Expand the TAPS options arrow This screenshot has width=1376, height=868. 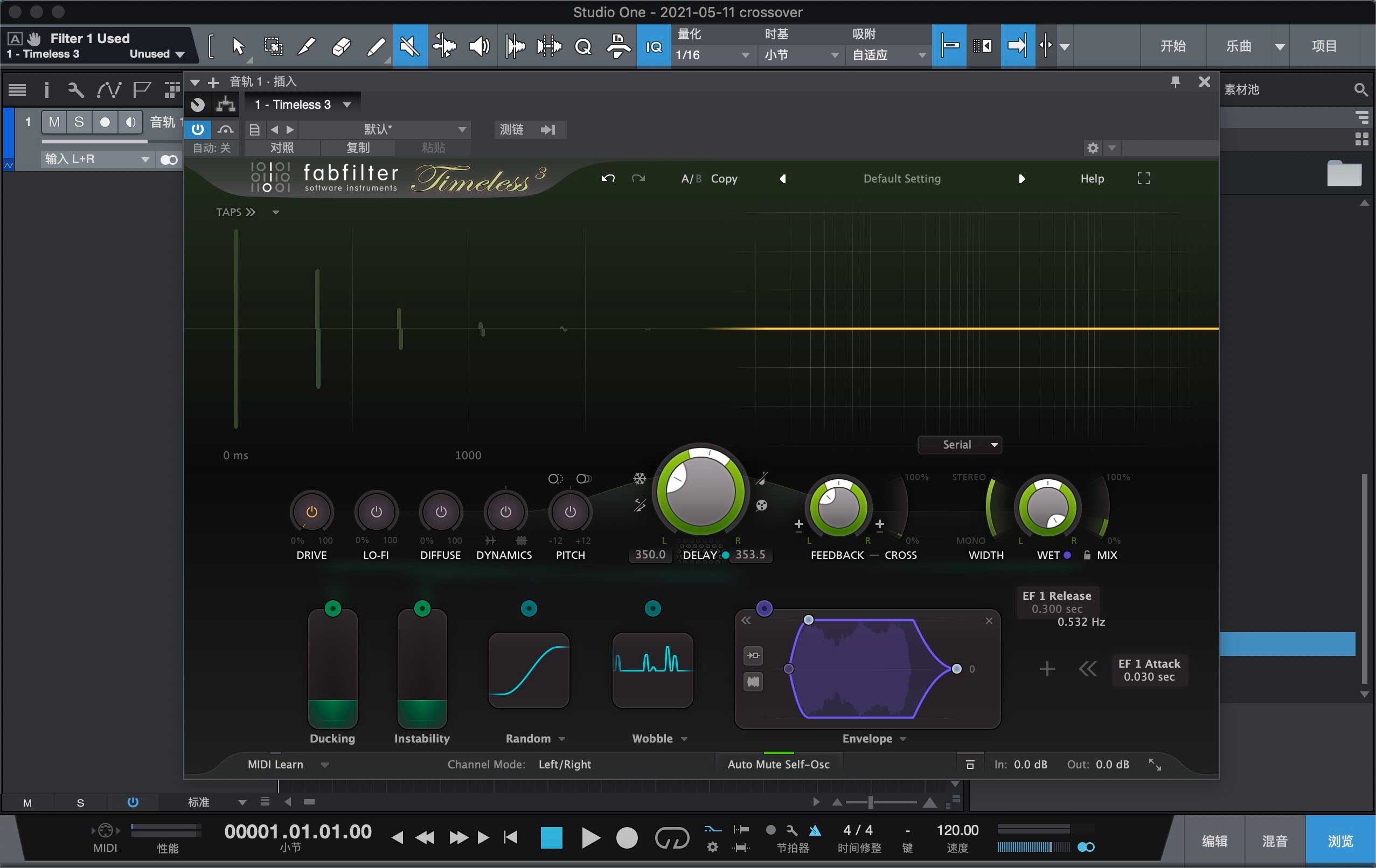(x=275, y=213)
